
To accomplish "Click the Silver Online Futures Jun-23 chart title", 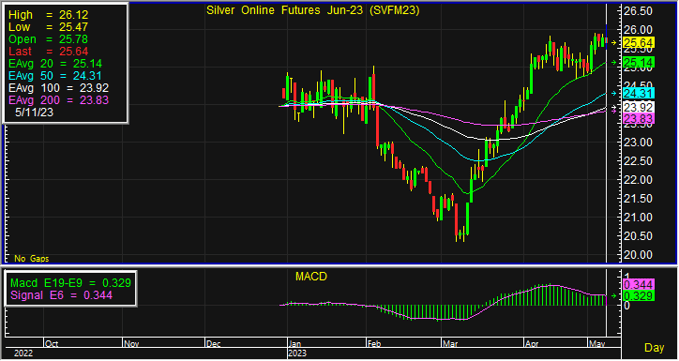I will click(313, 11).
